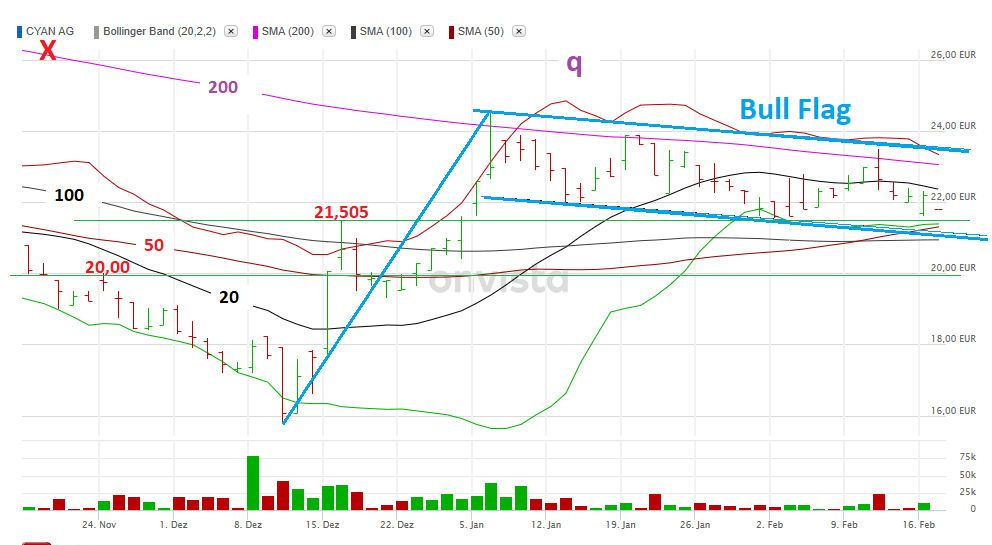Remove the SMA (50) indicator
This screenshot has height=545, width=992.
[519, 31]
